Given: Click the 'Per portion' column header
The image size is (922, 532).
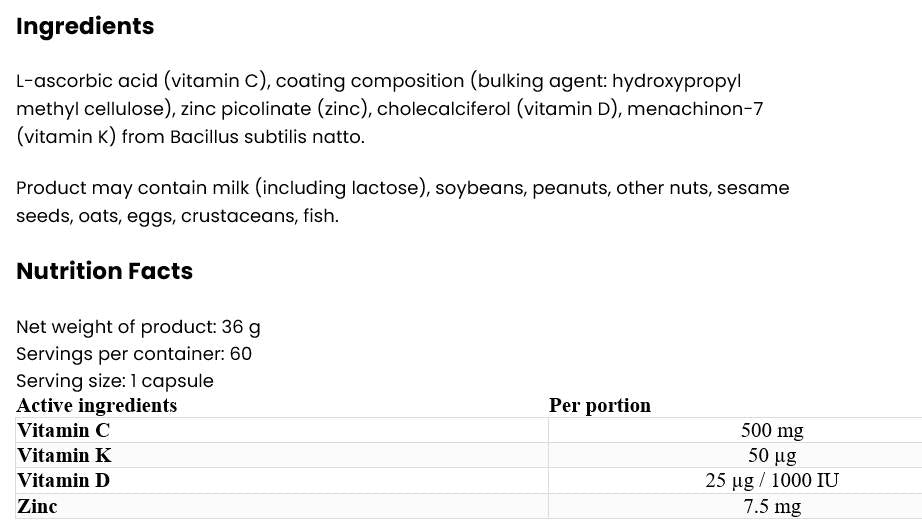Looking at the screenshot, I should 600,405.
